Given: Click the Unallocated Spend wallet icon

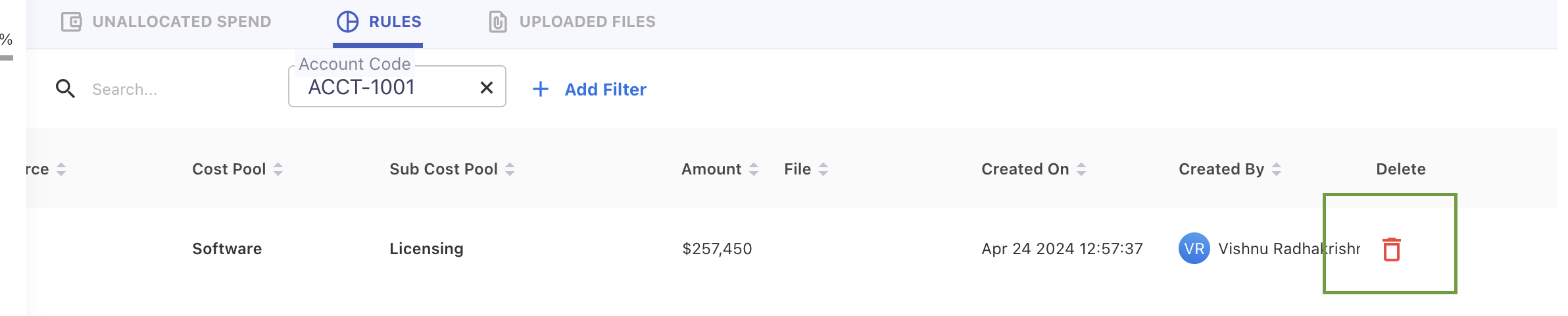Looking at the screenshot, I should (71, 22).
